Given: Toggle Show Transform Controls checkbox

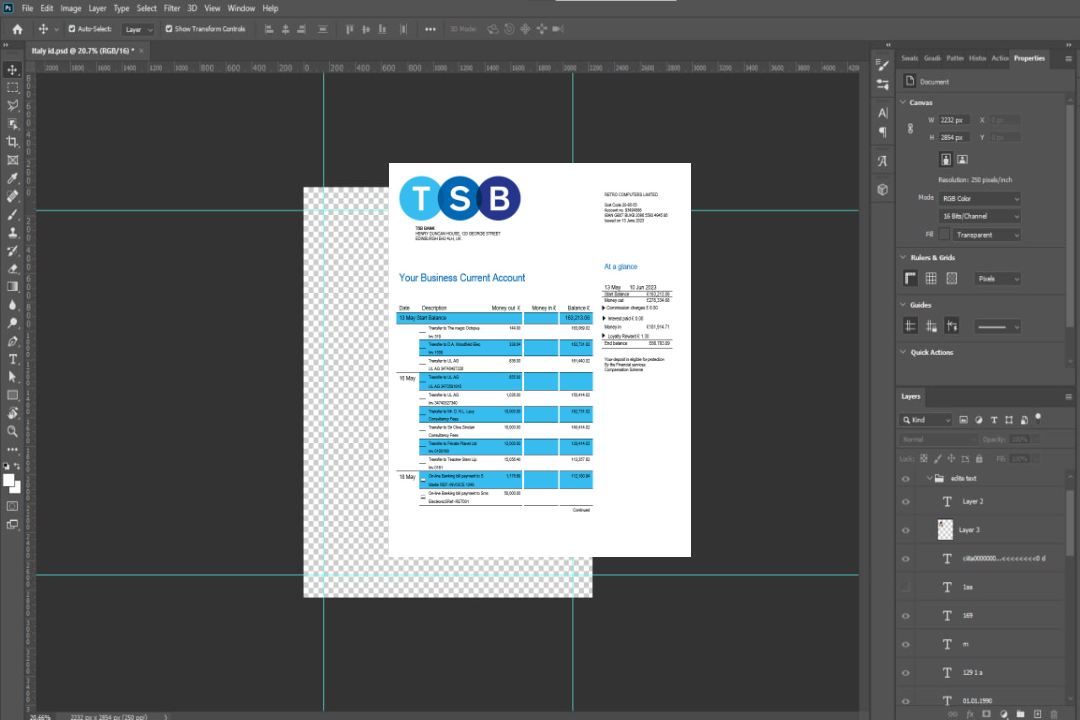Looking at the screenshot, I should click(169, 29).
